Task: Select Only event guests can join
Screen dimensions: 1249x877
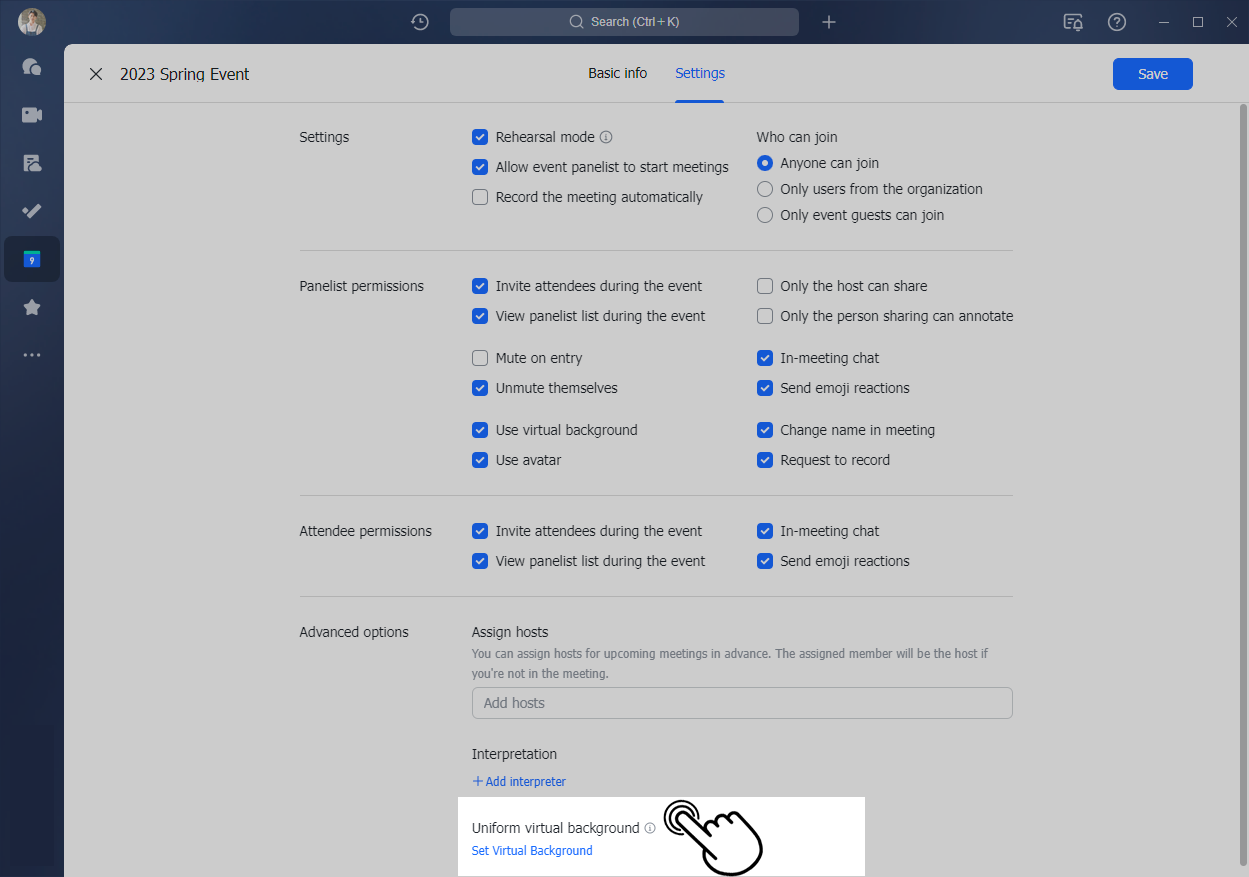Action: tap(765, 214)
